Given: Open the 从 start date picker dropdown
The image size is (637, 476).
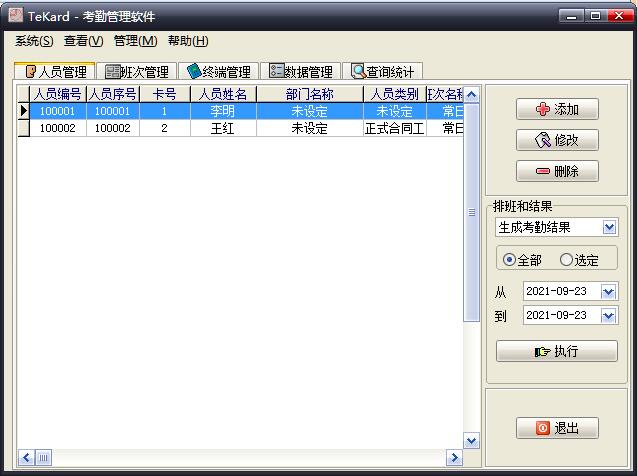Looking at the screenshot, I should [x=609, y=292].
